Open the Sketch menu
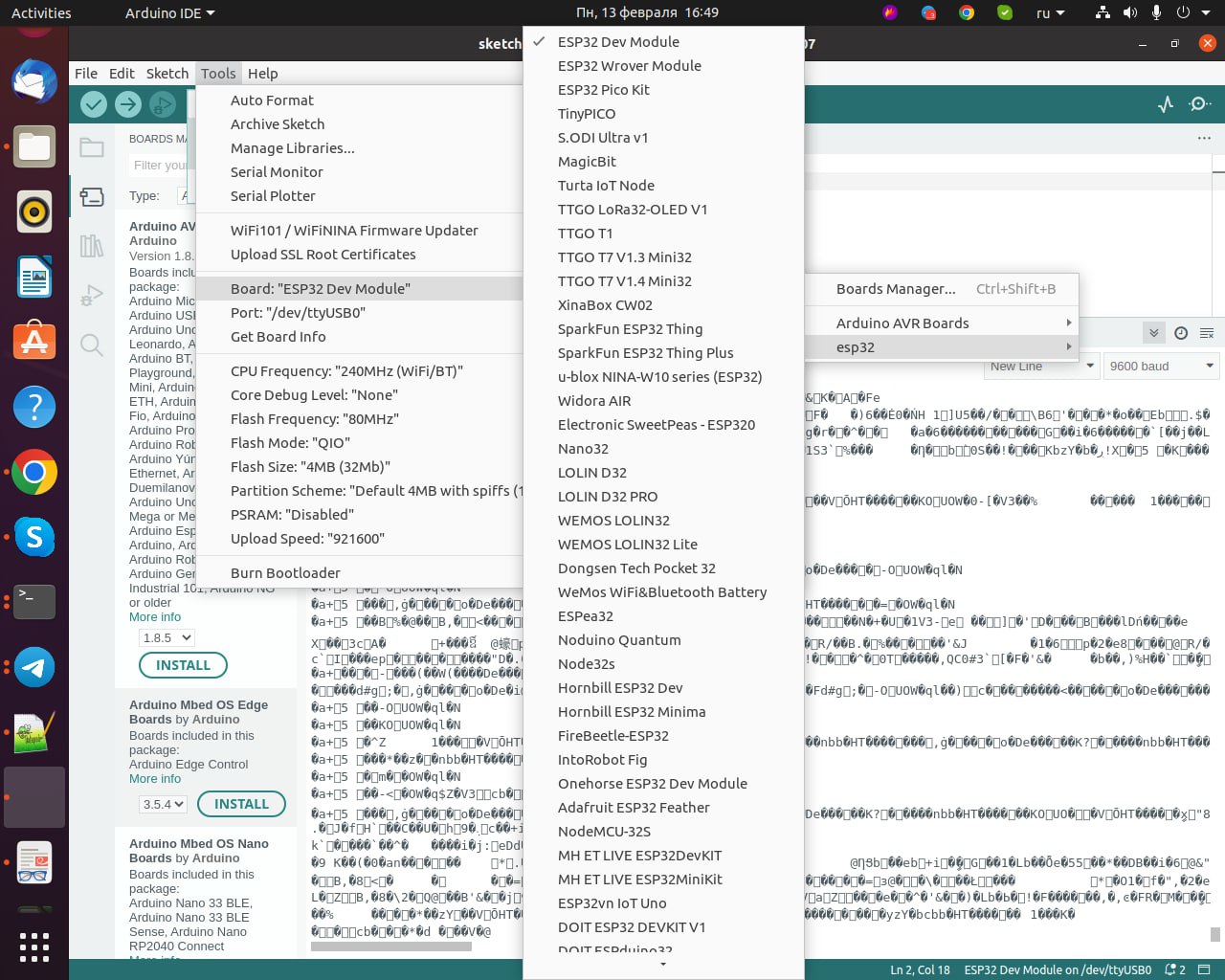This screenshot has height=980, width=1225. pos(167,74)
